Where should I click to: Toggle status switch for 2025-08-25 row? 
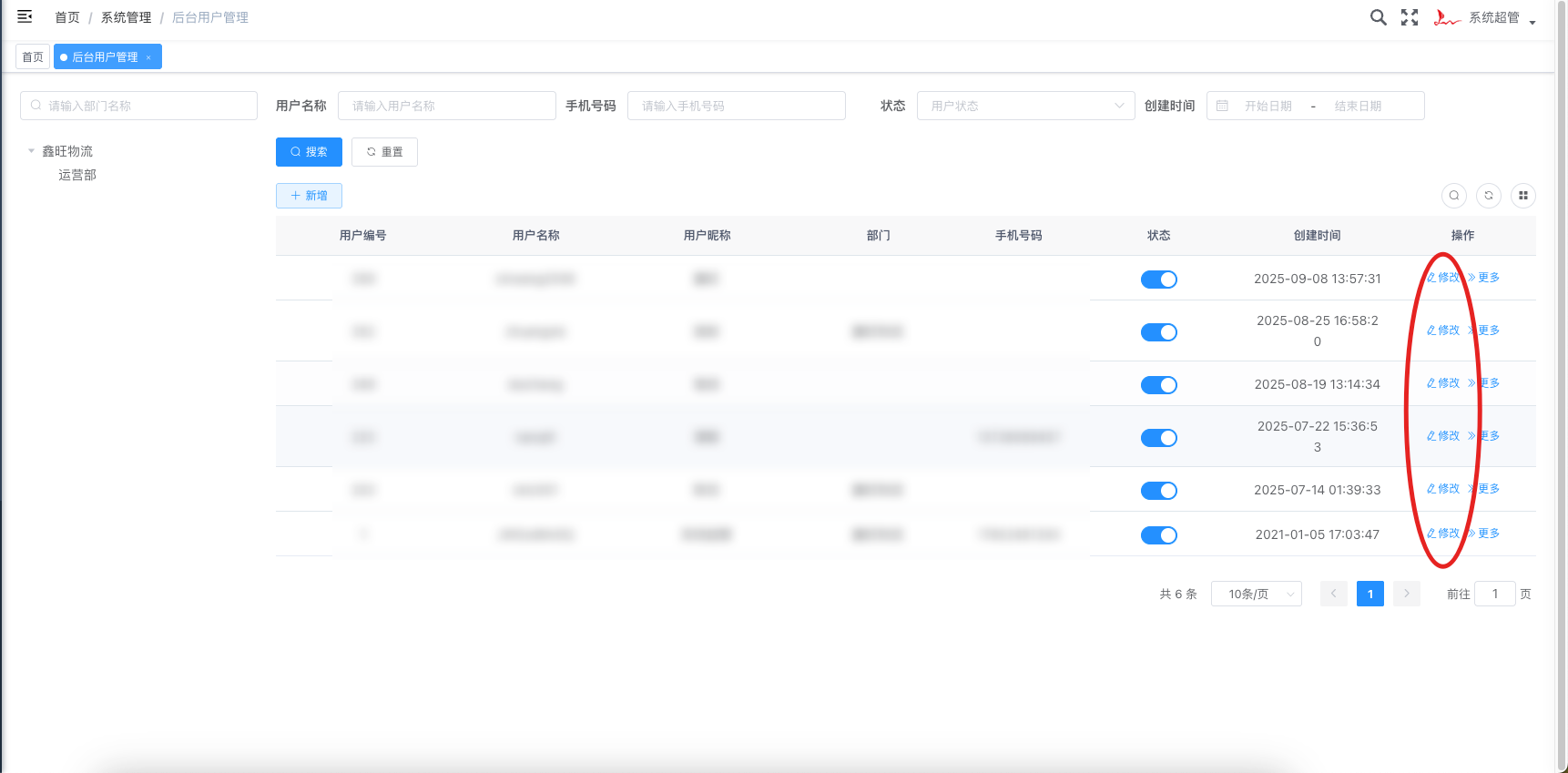(1159, 332)
